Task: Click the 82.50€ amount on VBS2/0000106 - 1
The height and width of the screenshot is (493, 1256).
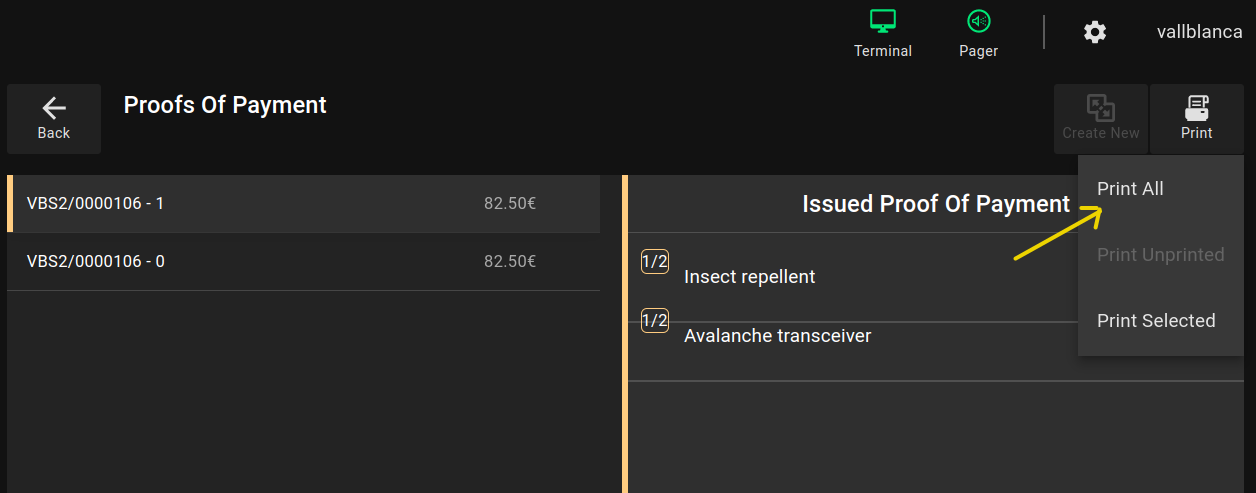Action: click(510, 204)
